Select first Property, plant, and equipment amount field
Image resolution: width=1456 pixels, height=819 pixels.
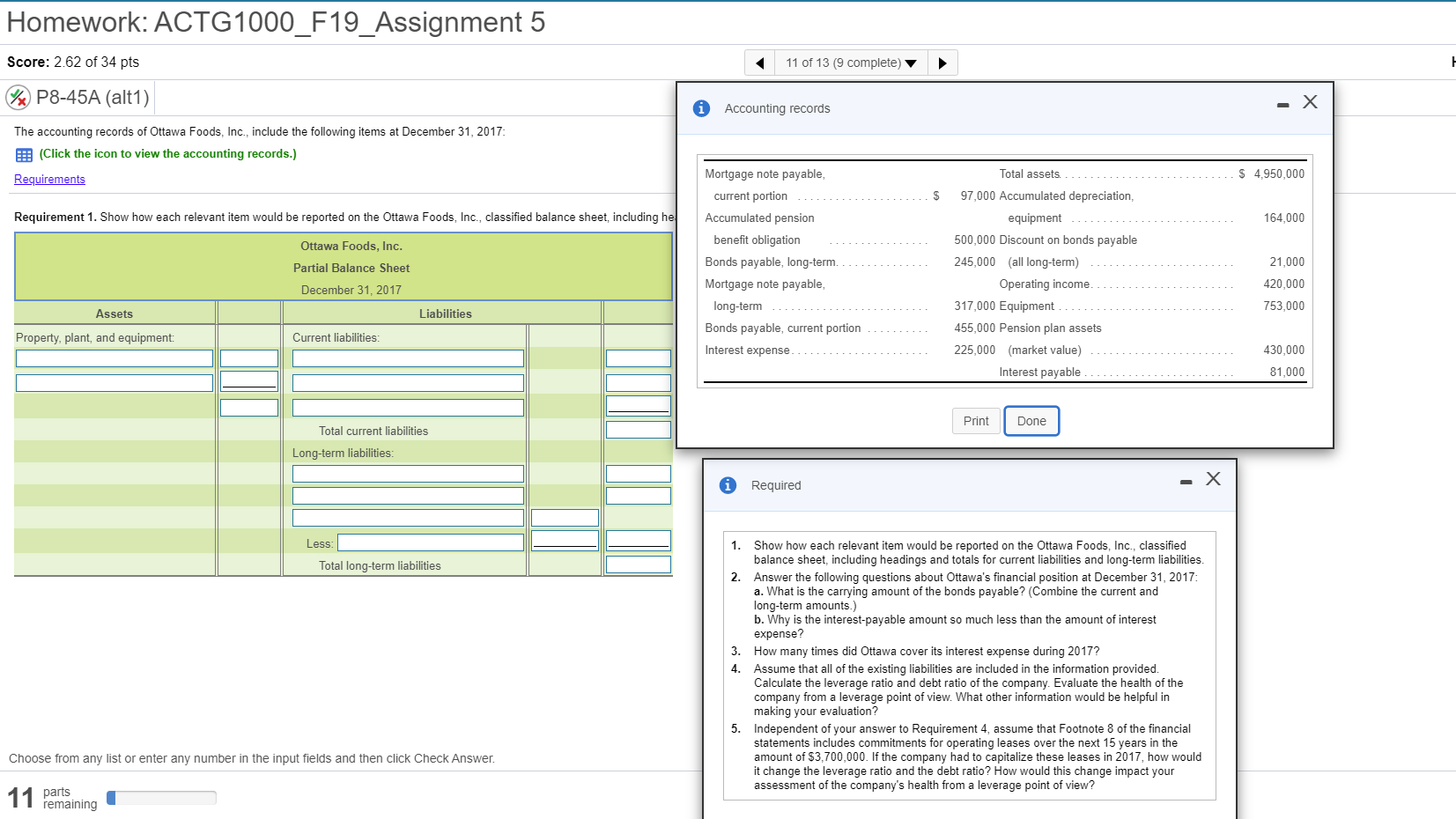click(249, 358)
